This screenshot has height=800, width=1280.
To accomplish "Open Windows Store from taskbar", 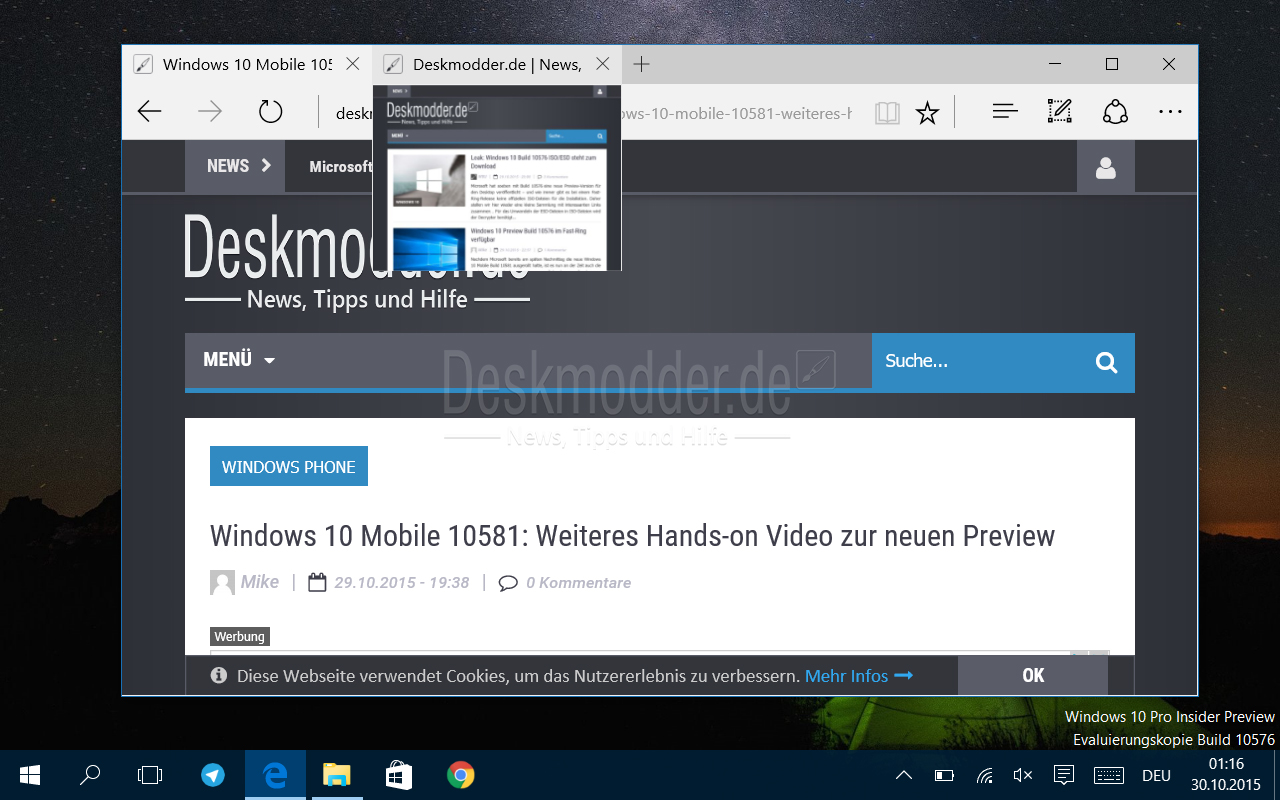I will (399, 775).
